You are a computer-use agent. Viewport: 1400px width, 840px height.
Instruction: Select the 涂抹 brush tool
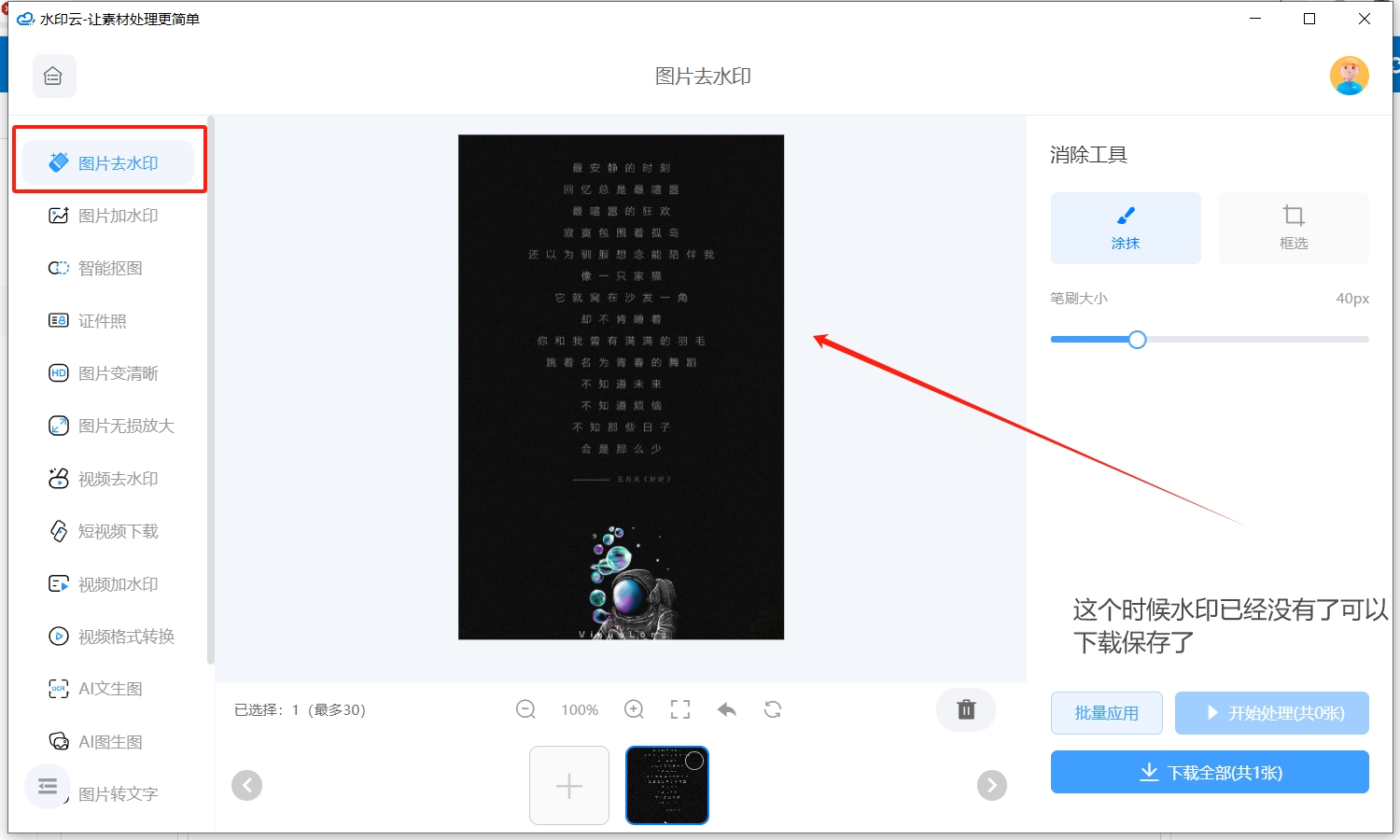click(x=1126, y=228)
